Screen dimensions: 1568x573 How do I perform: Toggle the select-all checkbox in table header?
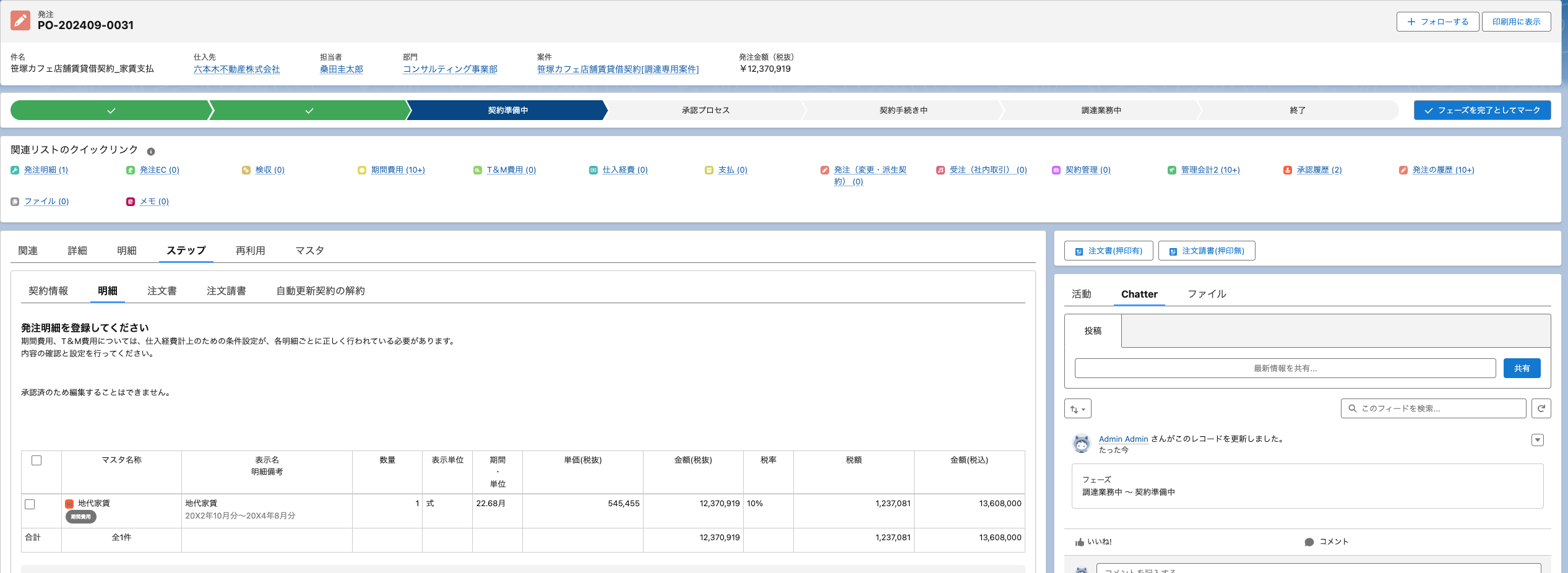coord(37,460)
